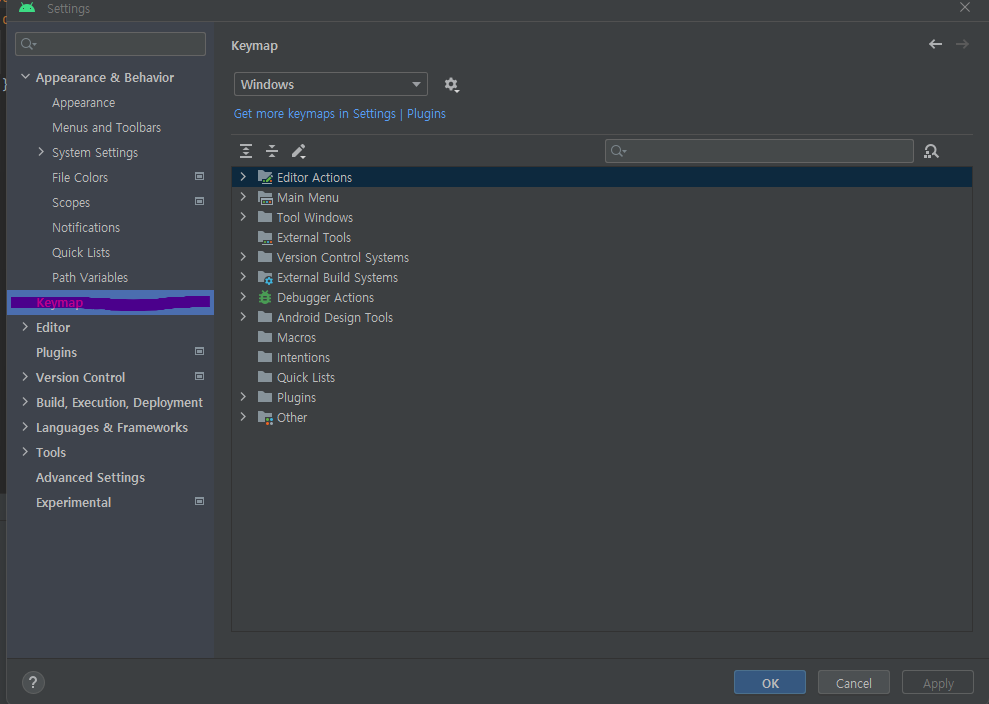Open Advanced Settings page

pos(90,478)
